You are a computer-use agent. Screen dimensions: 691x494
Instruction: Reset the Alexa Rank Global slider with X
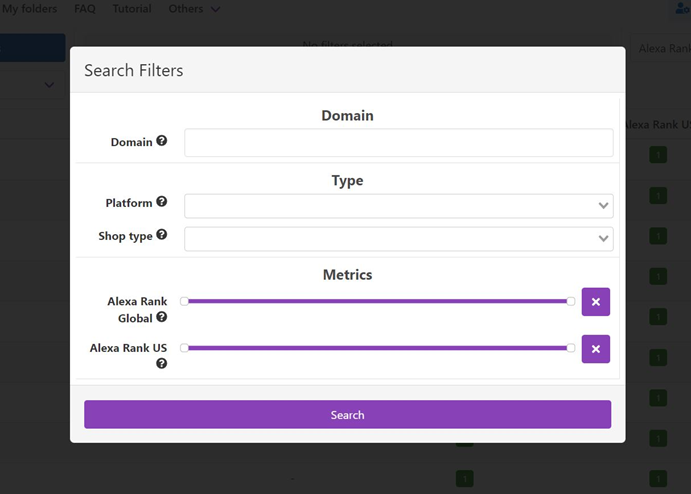(x=596, y=301)
